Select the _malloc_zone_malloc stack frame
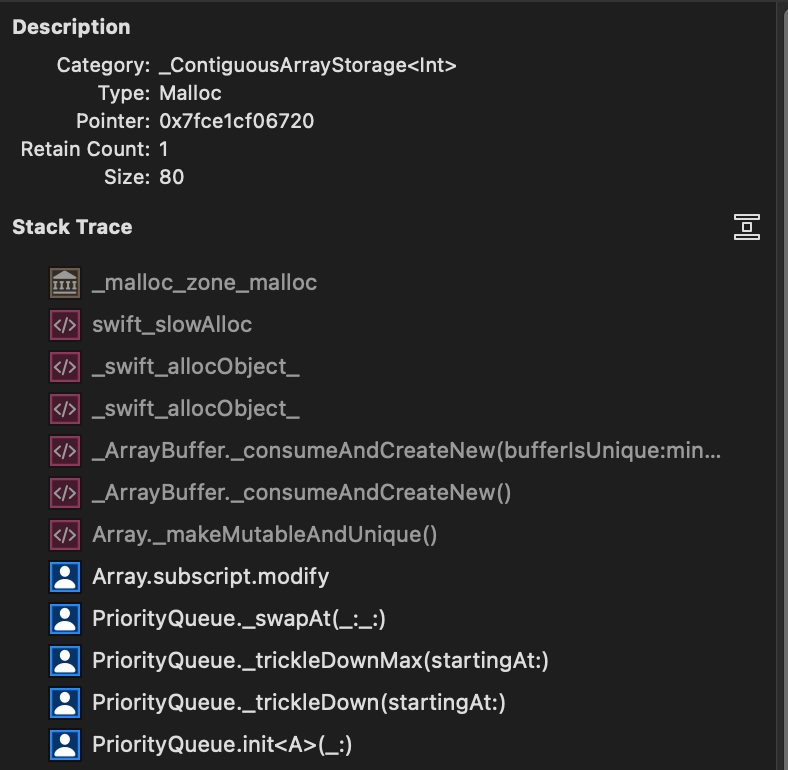The height and width of the screenshot is (770, 788). pyautogui.click(x=205, y=282)
